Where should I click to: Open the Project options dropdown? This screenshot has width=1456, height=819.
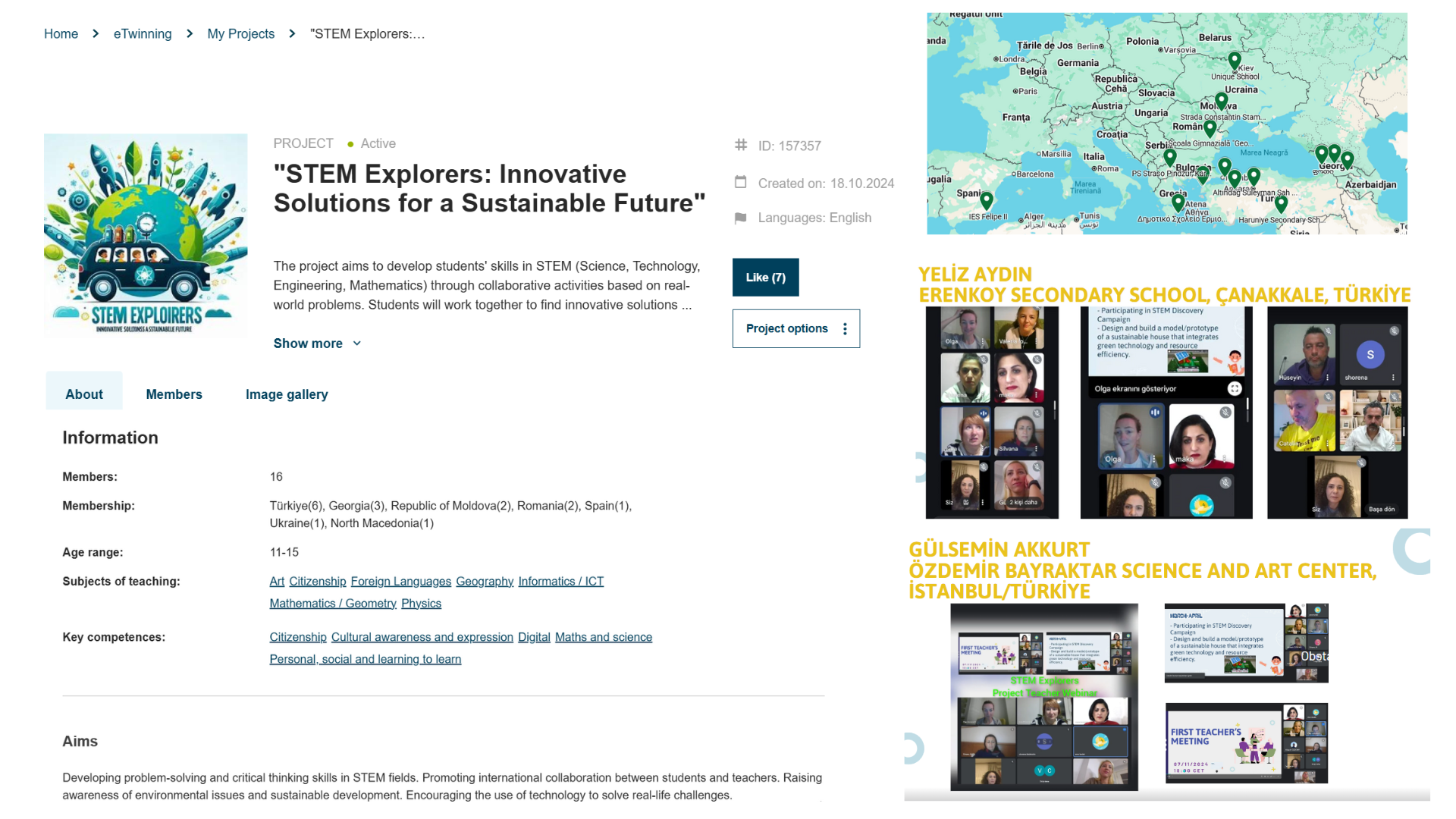coord(795,328)
